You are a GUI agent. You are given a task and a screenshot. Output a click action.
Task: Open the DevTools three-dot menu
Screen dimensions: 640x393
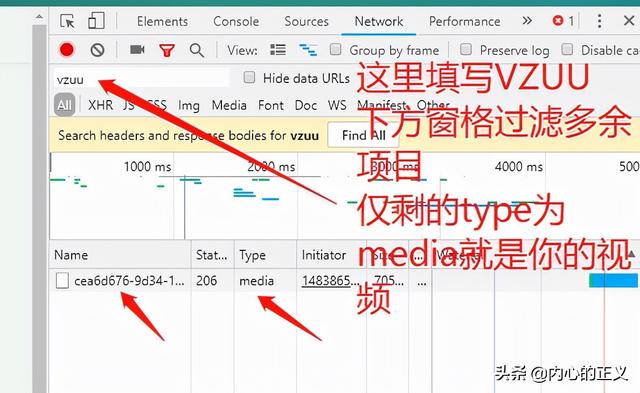tap(599, 21)
